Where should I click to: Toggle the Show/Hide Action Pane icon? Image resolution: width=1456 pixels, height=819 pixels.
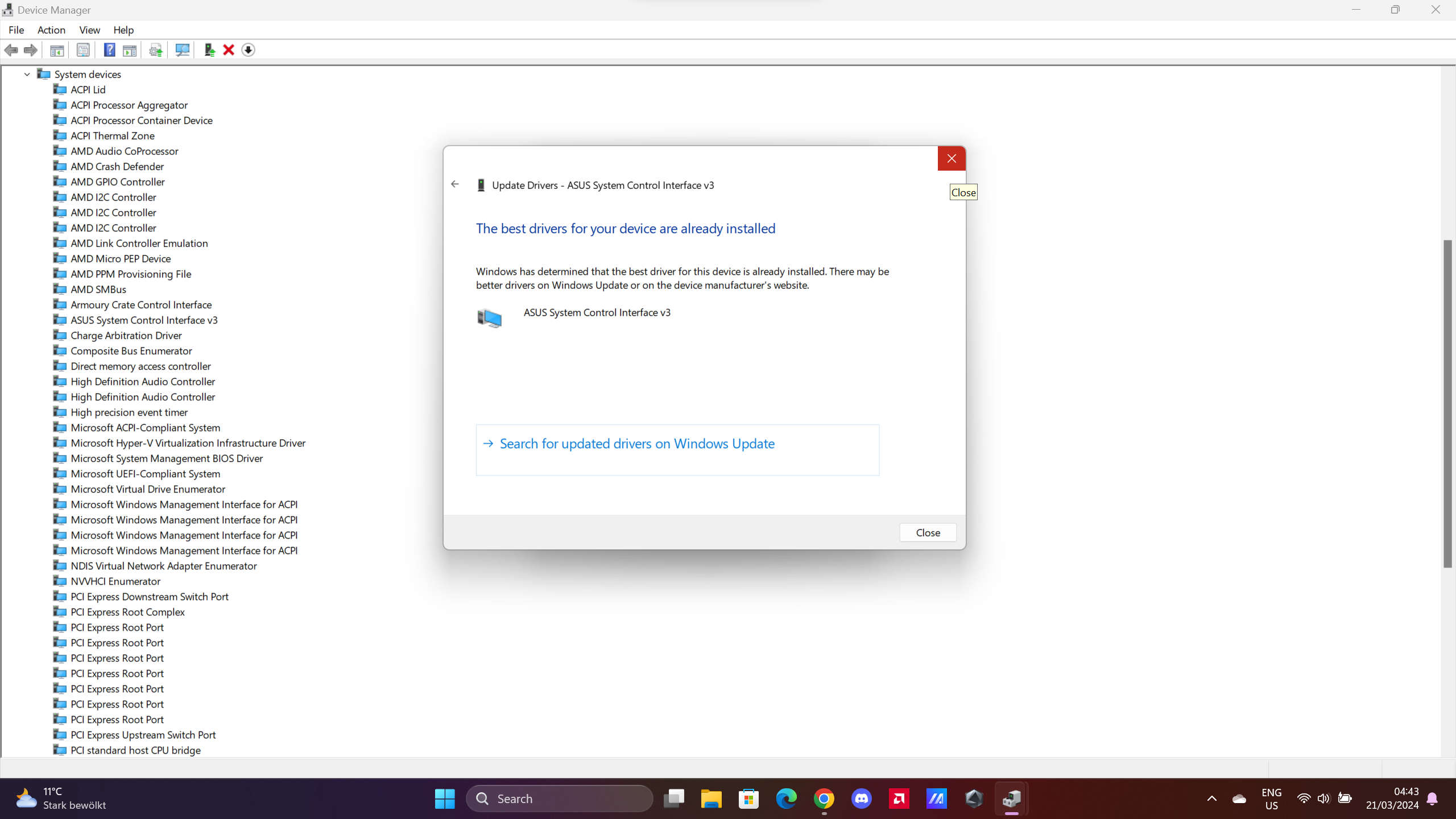130,50
